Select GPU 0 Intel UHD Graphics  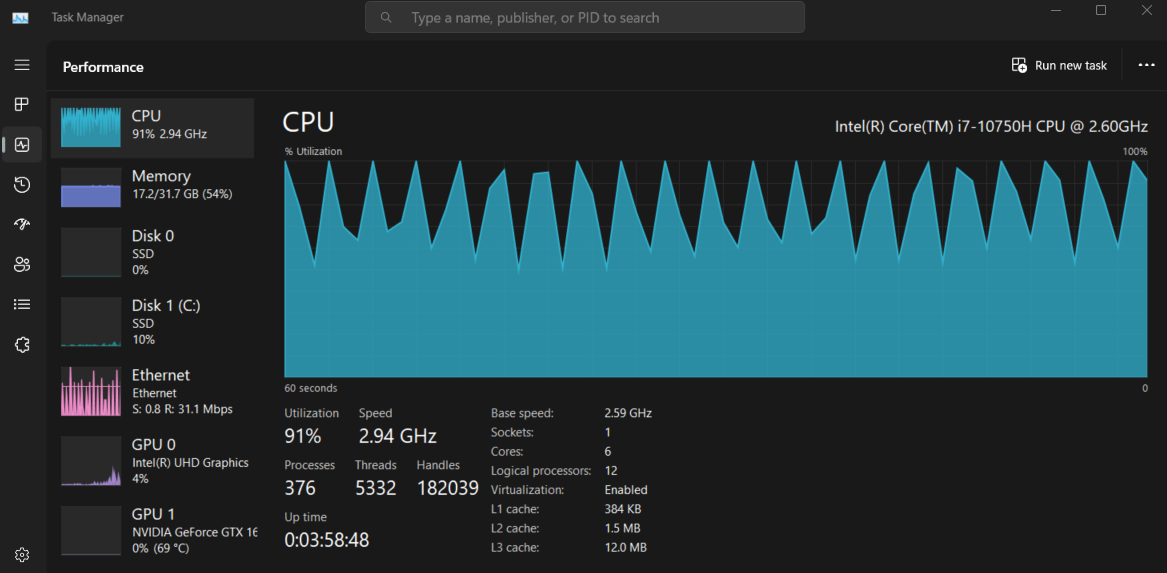tap(152, 461)
